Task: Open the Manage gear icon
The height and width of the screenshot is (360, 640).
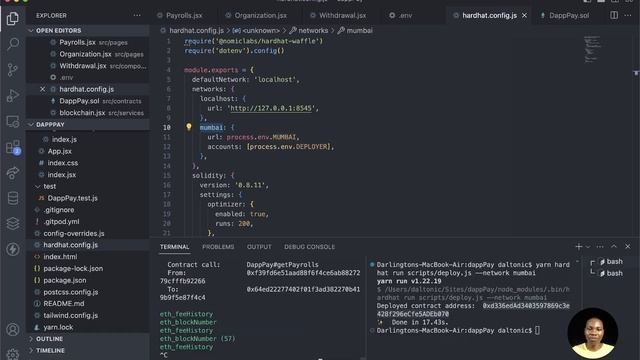Action: click(13, 353)
